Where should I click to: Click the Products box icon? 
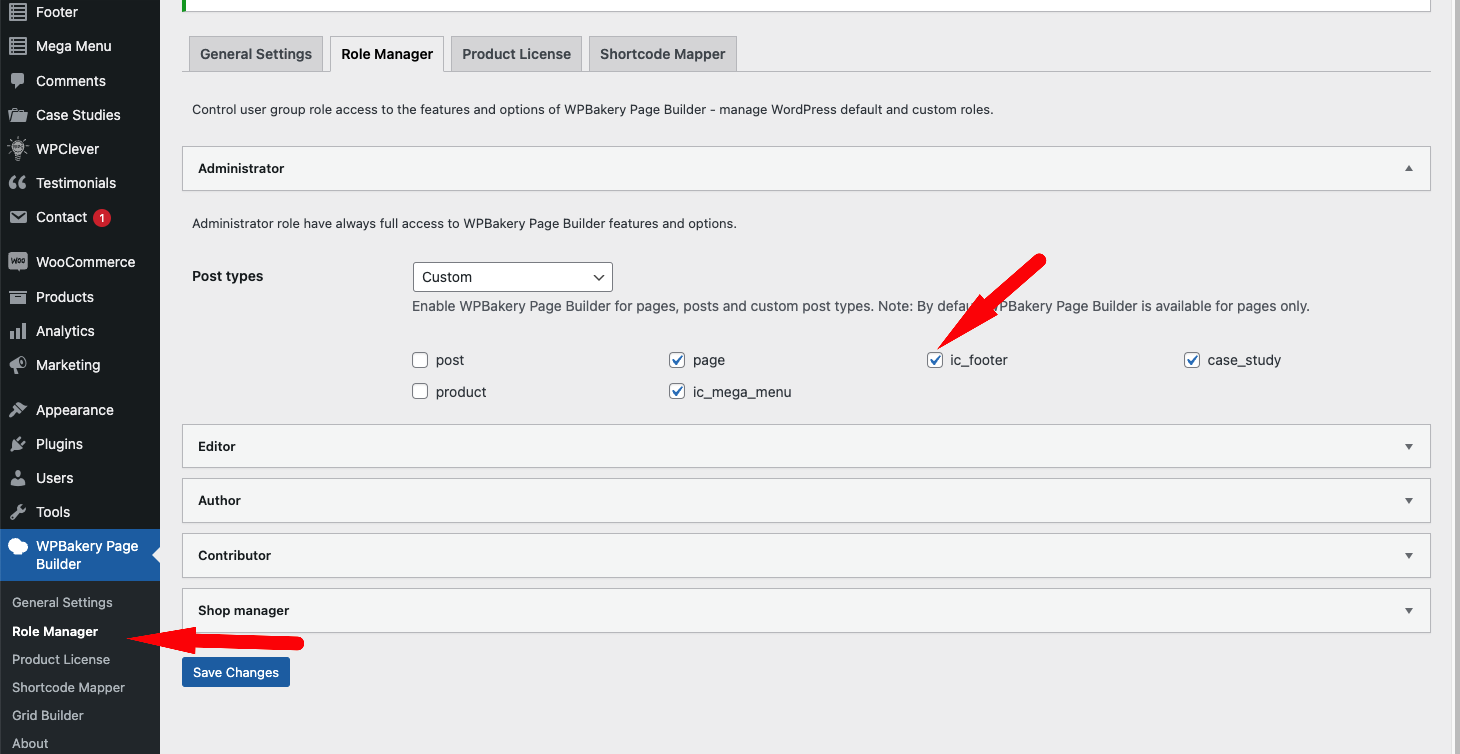pyautogui.click(x=18, y=297)
